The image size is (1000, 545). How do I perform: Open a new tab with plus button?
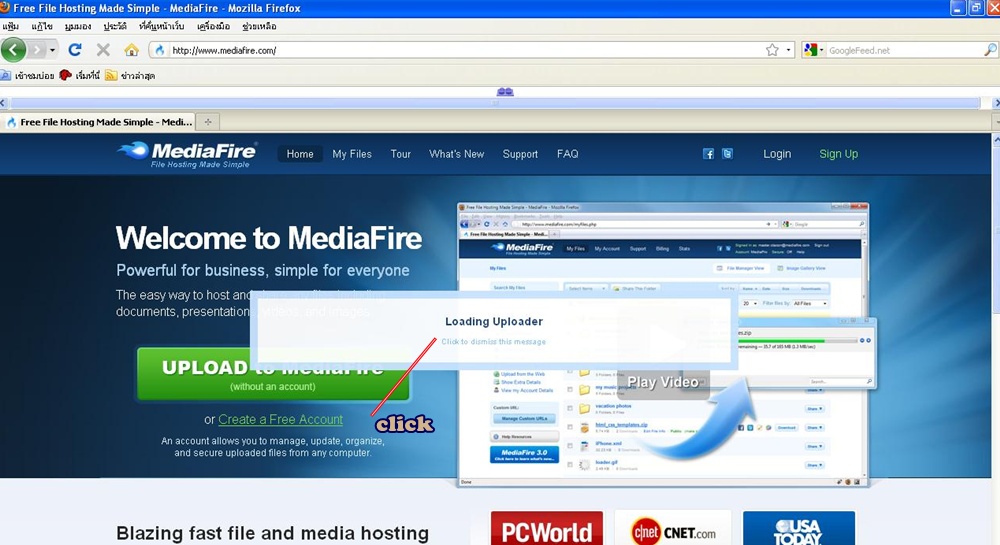tap(207, 122)
